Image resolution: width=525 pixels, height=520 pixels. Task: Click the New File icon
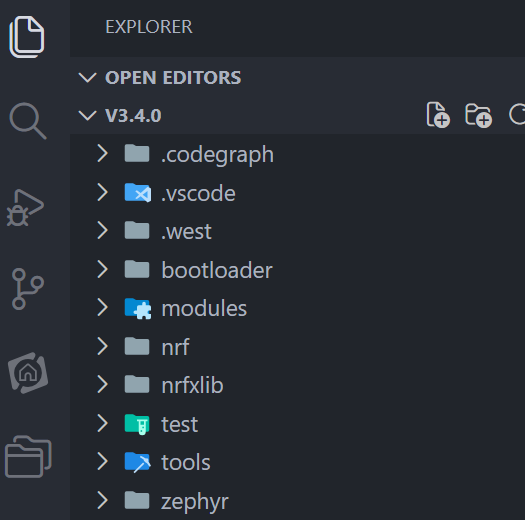click(x=438, y=115)
